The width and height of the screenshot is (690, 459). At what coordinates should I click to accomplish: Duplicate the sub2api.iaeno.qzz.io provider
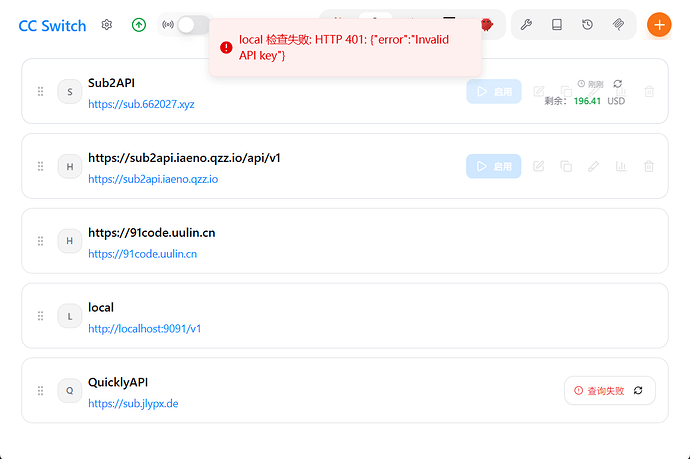click(x=566, y=166)
